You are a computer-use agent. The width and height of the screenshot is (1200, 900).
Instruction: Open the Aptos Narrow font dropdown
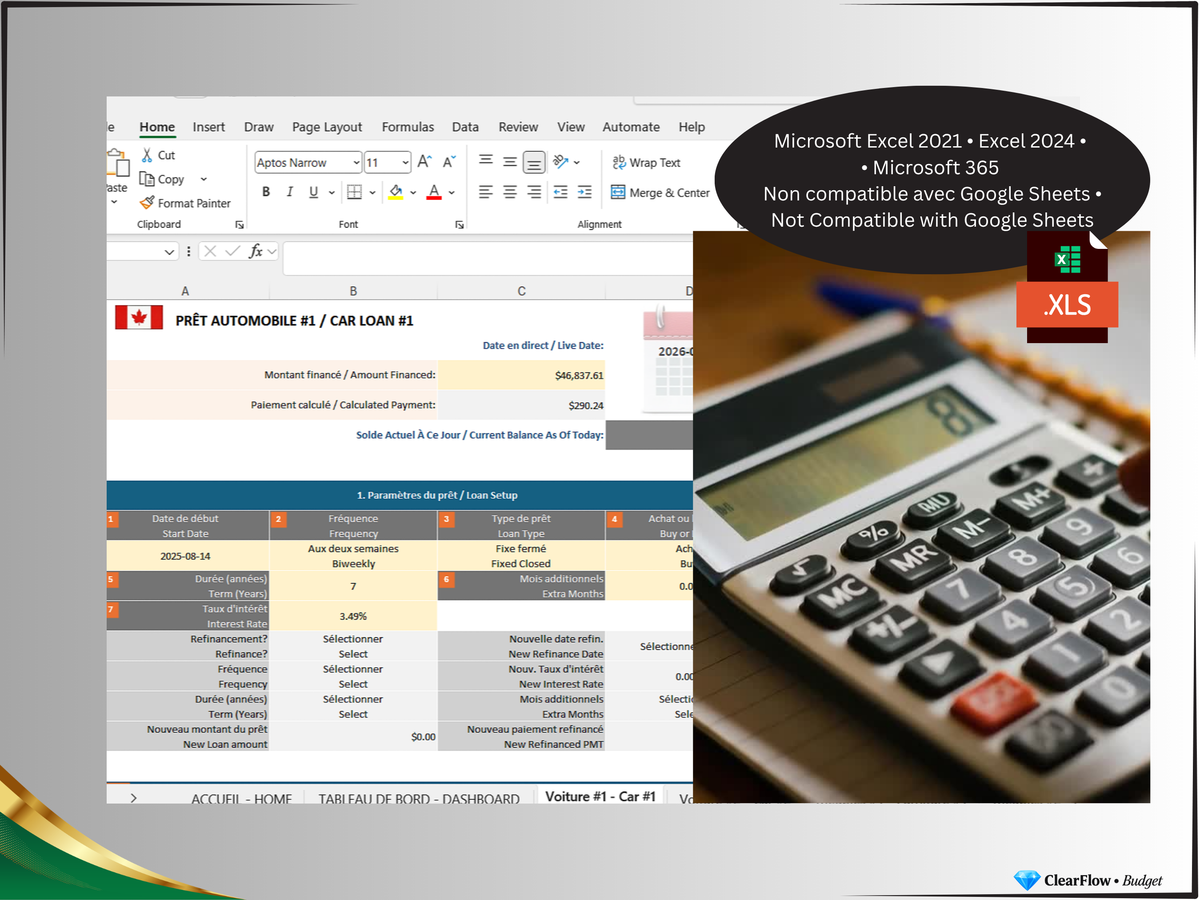click(356, 163)
